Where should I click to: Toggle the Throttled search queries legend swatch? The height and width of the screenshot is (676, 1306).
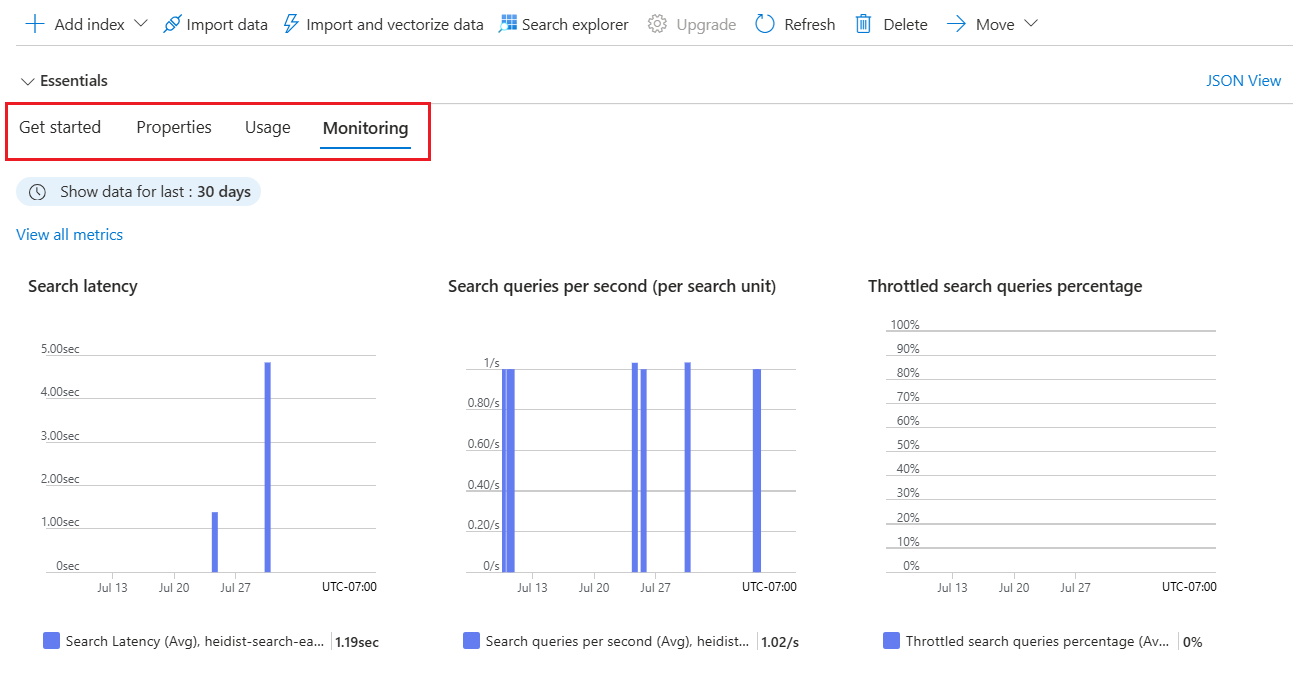(x=891, y=641)
